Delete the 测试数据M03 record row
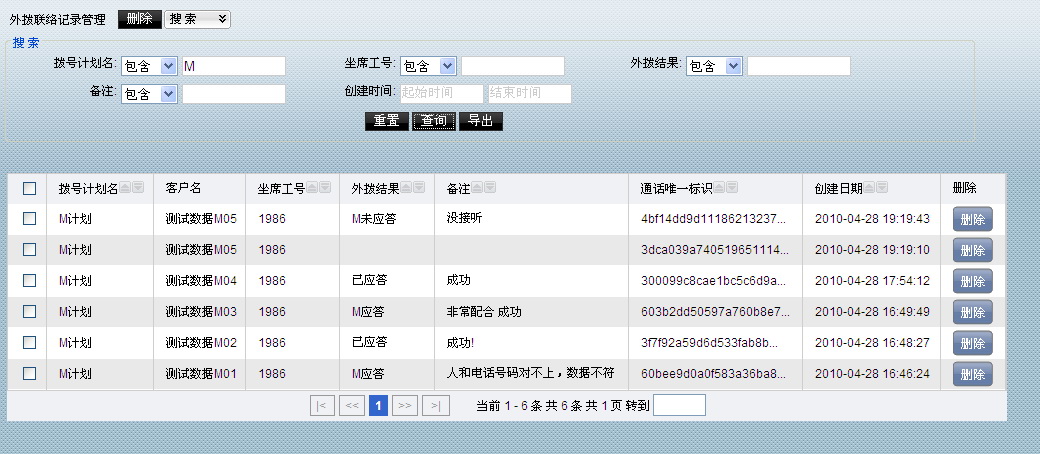Image resolution: width=1040 pixels, height=454 pixels. pos(972,312)
